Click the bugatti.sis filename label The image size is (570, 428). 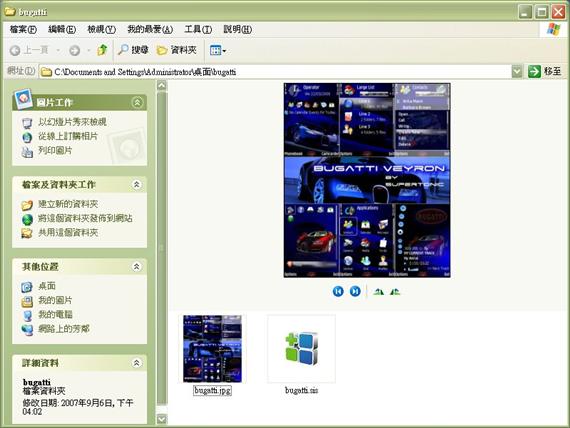click(302, 391)
